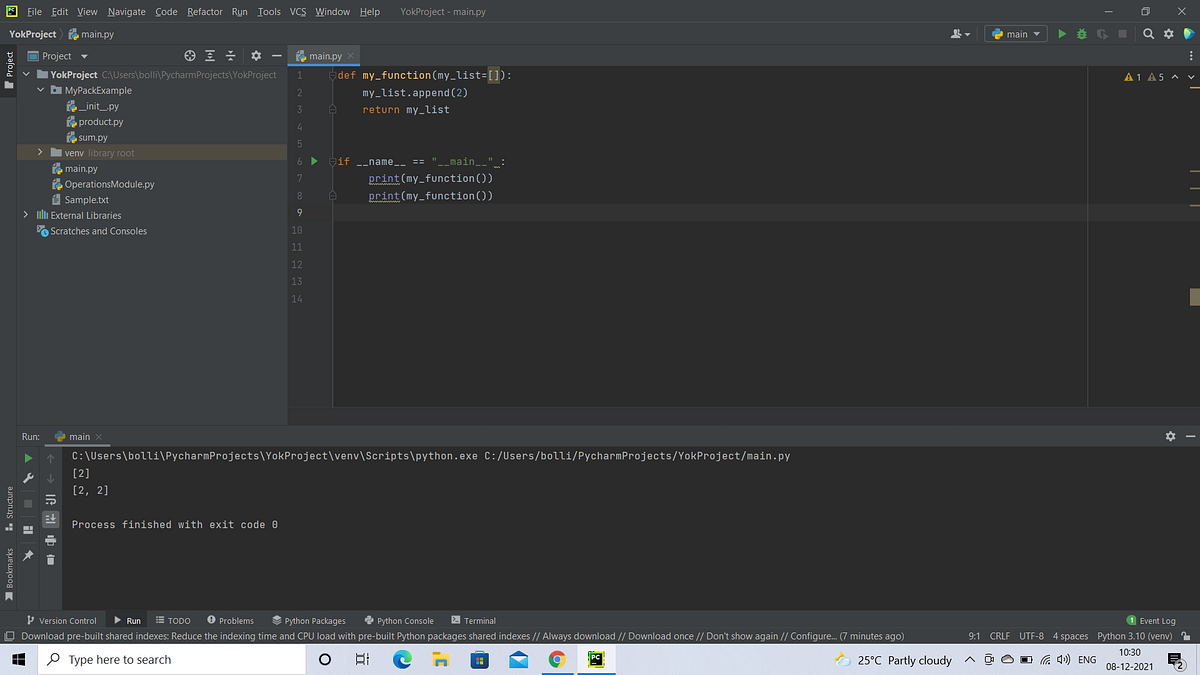
Task: Open the 'main' run configuration dropdown
Action: (1016, 34)
